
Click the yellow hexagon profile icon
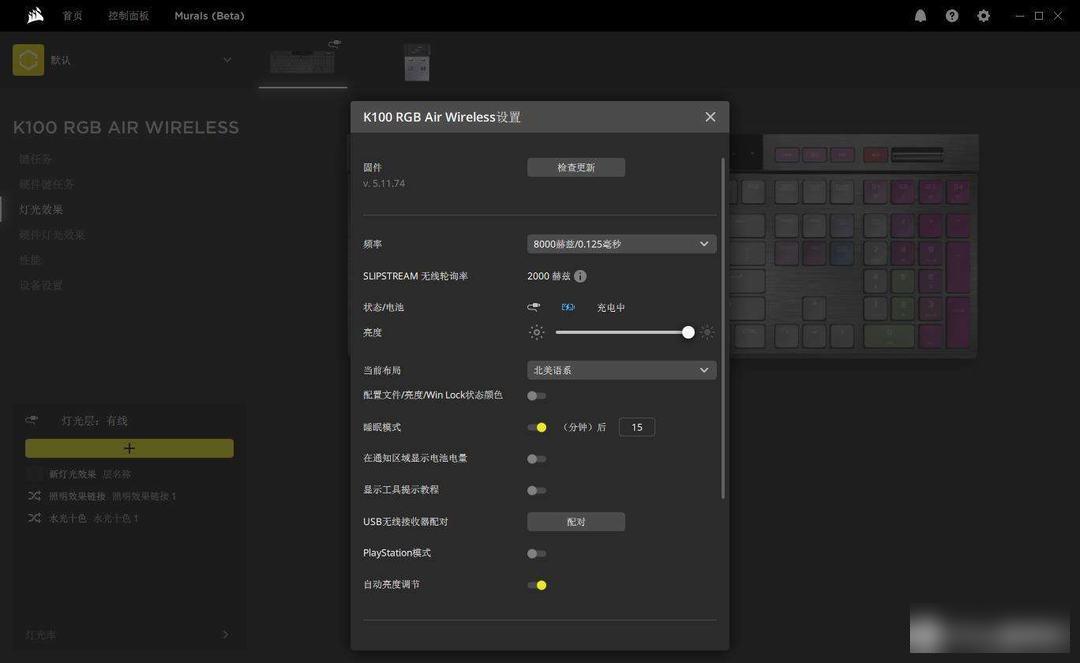(28, 60)
